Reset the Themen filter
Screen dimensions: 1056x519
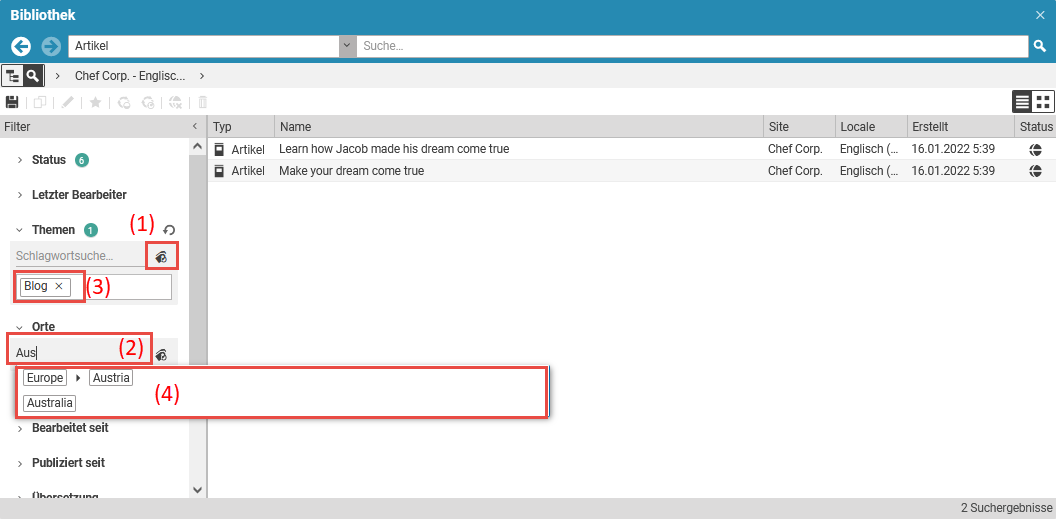click(169, 231)
